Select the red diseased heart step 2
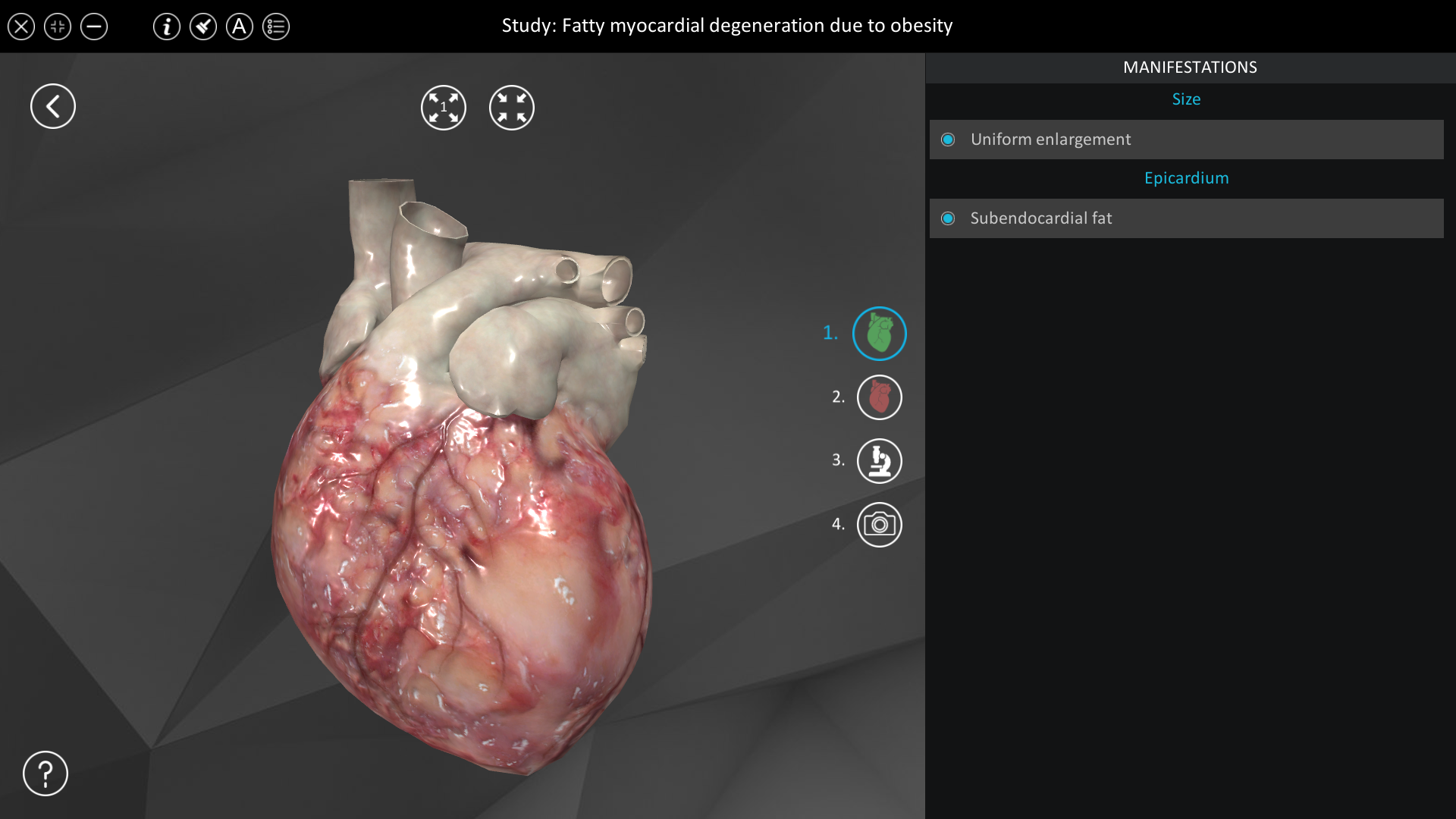1456x819 pixels. tap(880, 397)
